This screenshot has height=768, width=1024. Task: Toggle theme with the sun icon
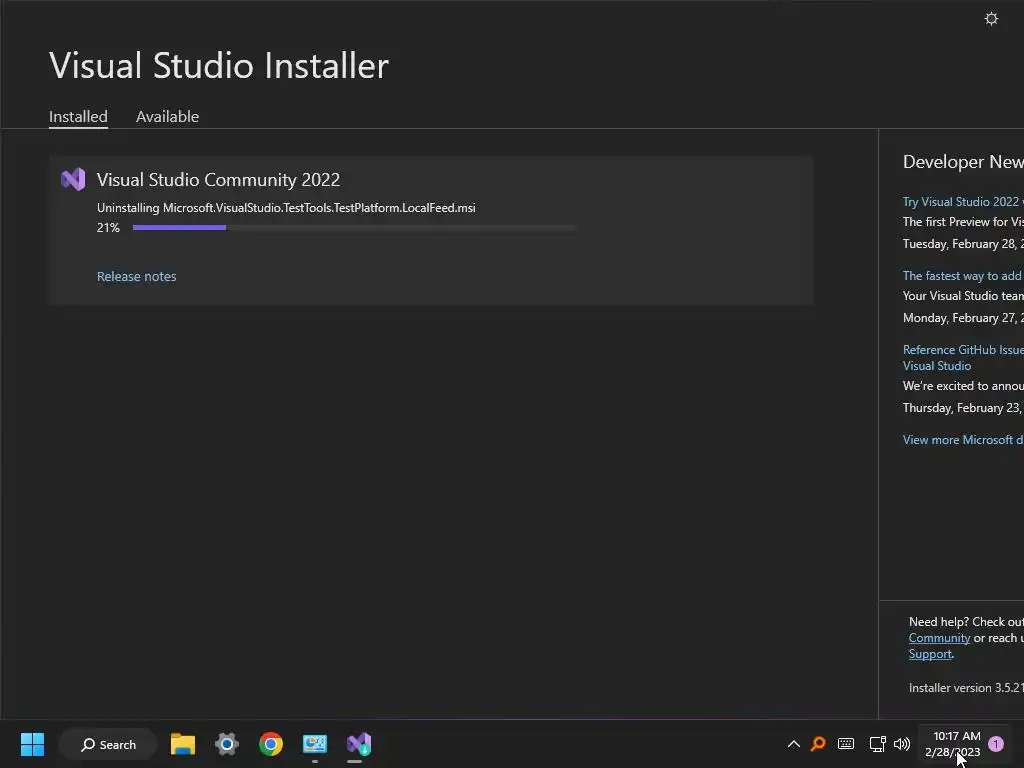(x=991, y=18)
